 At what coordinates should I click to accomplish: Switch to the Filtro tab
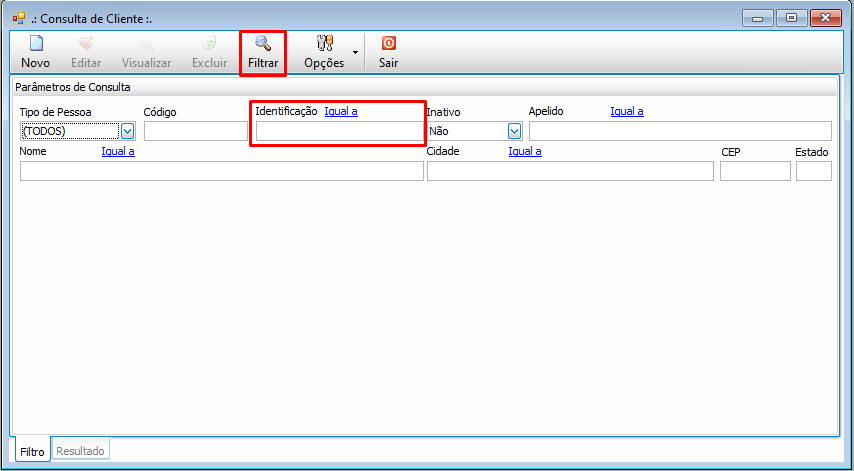click(33, 451)
